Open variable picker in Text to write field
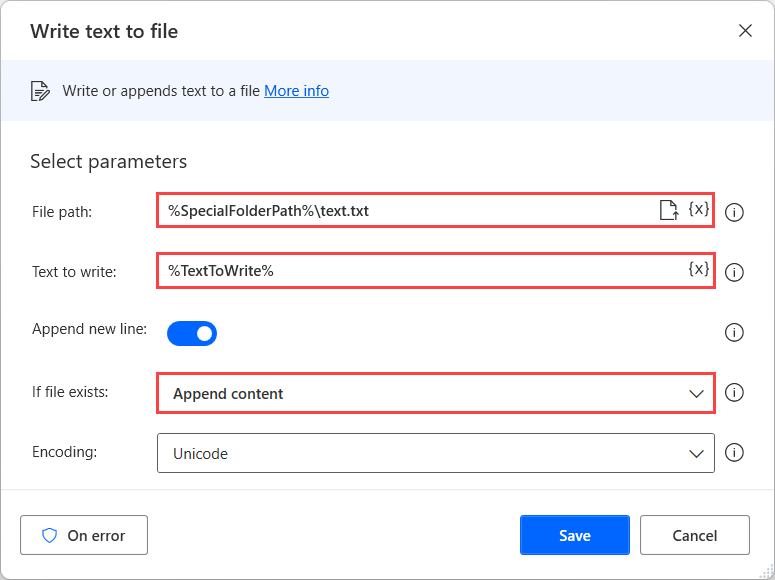Screen dimensions: 775x580 point(699,269)
